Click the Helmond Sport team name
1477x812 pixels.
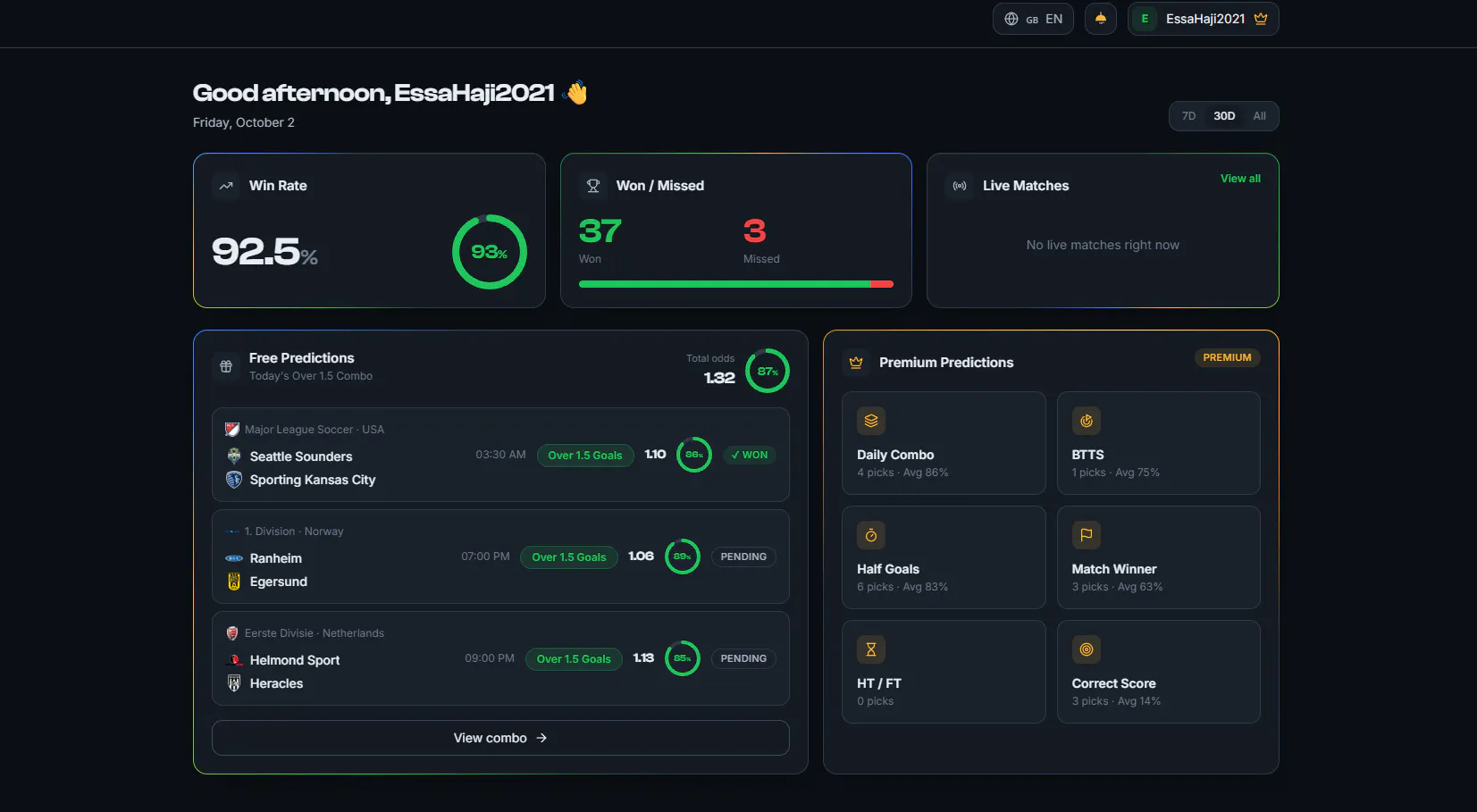tap(295, 660)
